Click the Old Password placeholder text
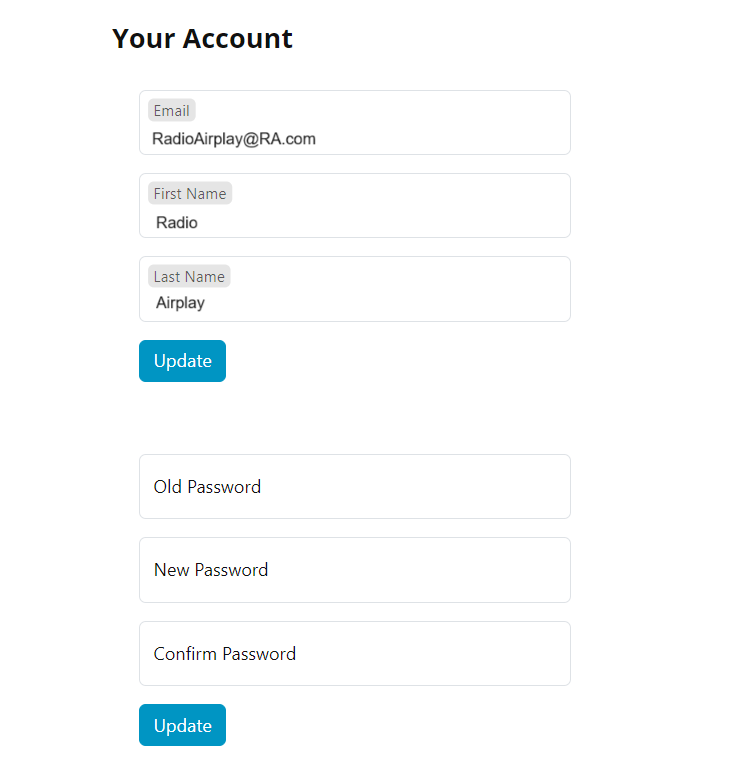 (207, 487)
